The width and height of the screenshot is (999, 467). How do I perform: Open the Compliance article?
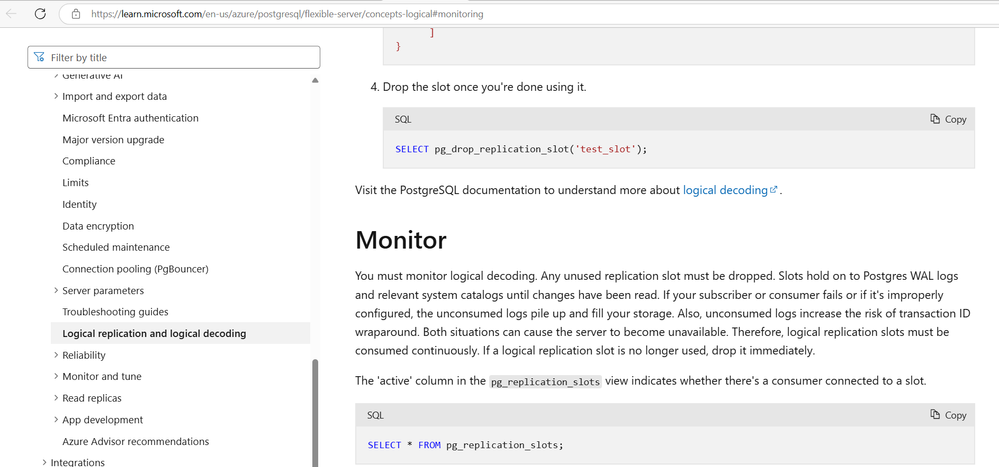[89, 161]
